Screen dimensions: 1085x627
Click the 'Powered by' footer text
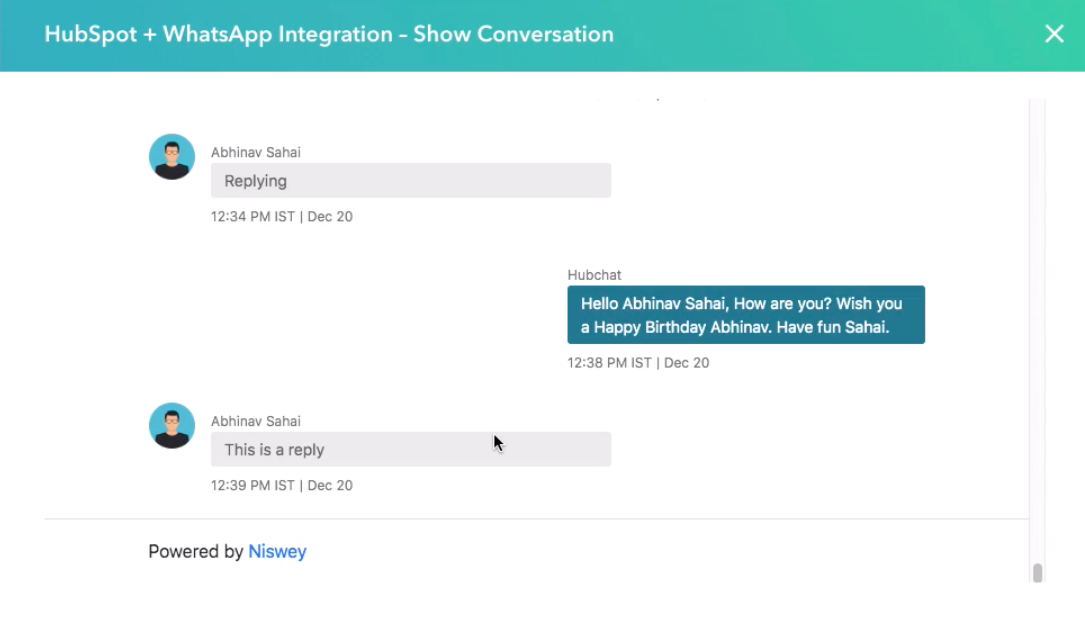pyautogui.click(x=196, y=552)
